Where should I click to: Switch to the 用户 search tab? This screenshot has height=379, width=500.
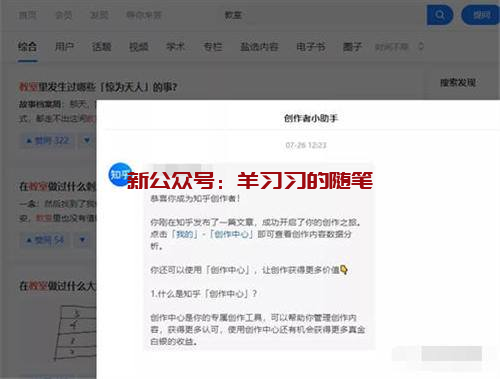tap(64, 47)
